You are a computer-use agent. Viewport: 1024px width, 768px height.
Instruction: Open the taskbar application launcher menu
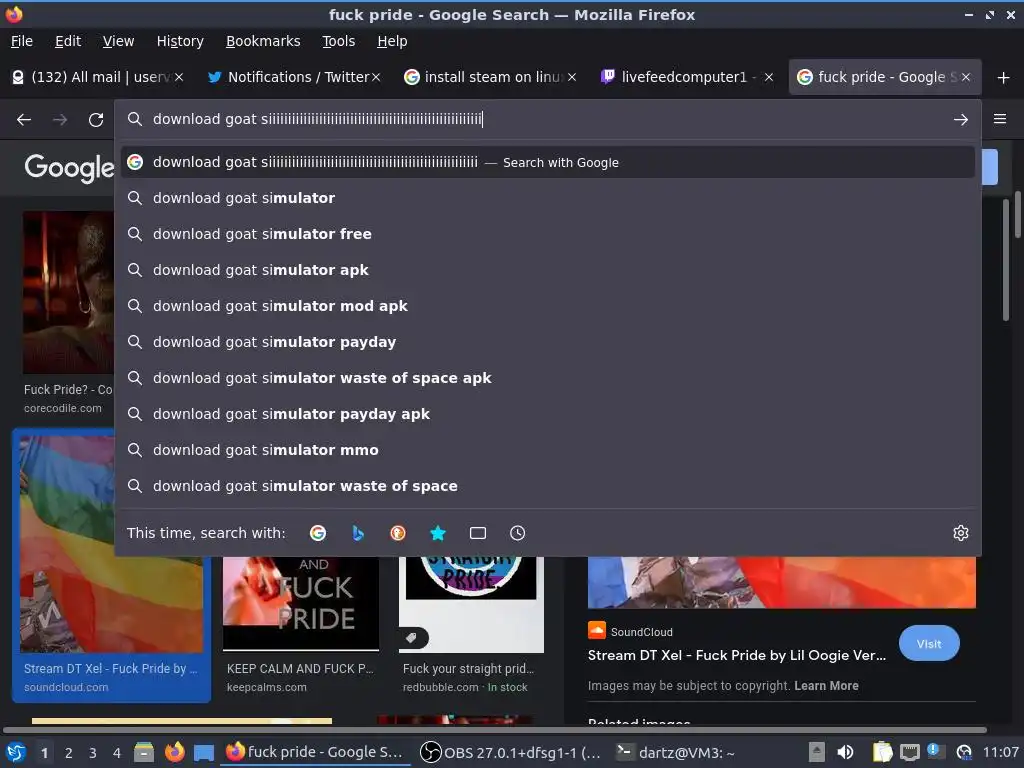point(16,752)
